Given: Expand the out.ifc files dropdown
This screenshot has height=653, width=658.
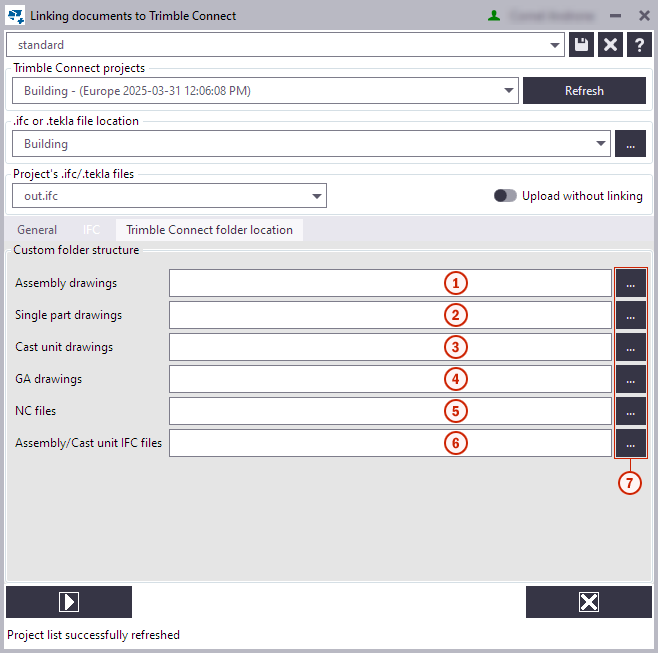Looking at the screenshot, I should pyautogui.click(x=317, y=196).
